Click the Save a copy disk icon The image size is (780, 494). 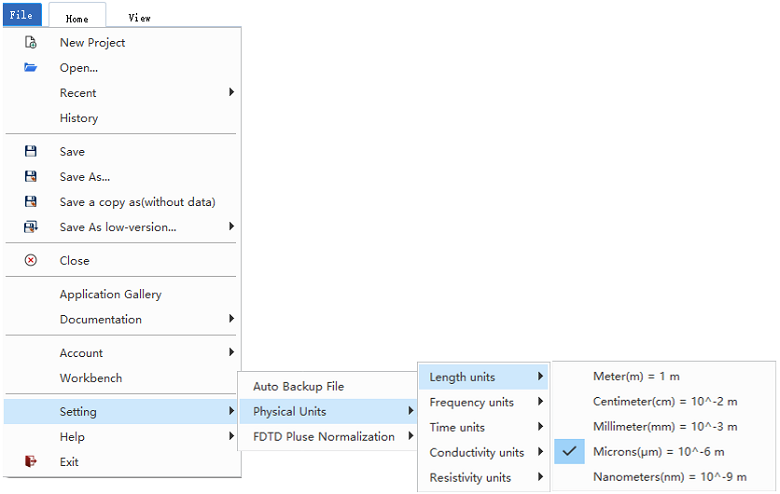tap(31, 201)
